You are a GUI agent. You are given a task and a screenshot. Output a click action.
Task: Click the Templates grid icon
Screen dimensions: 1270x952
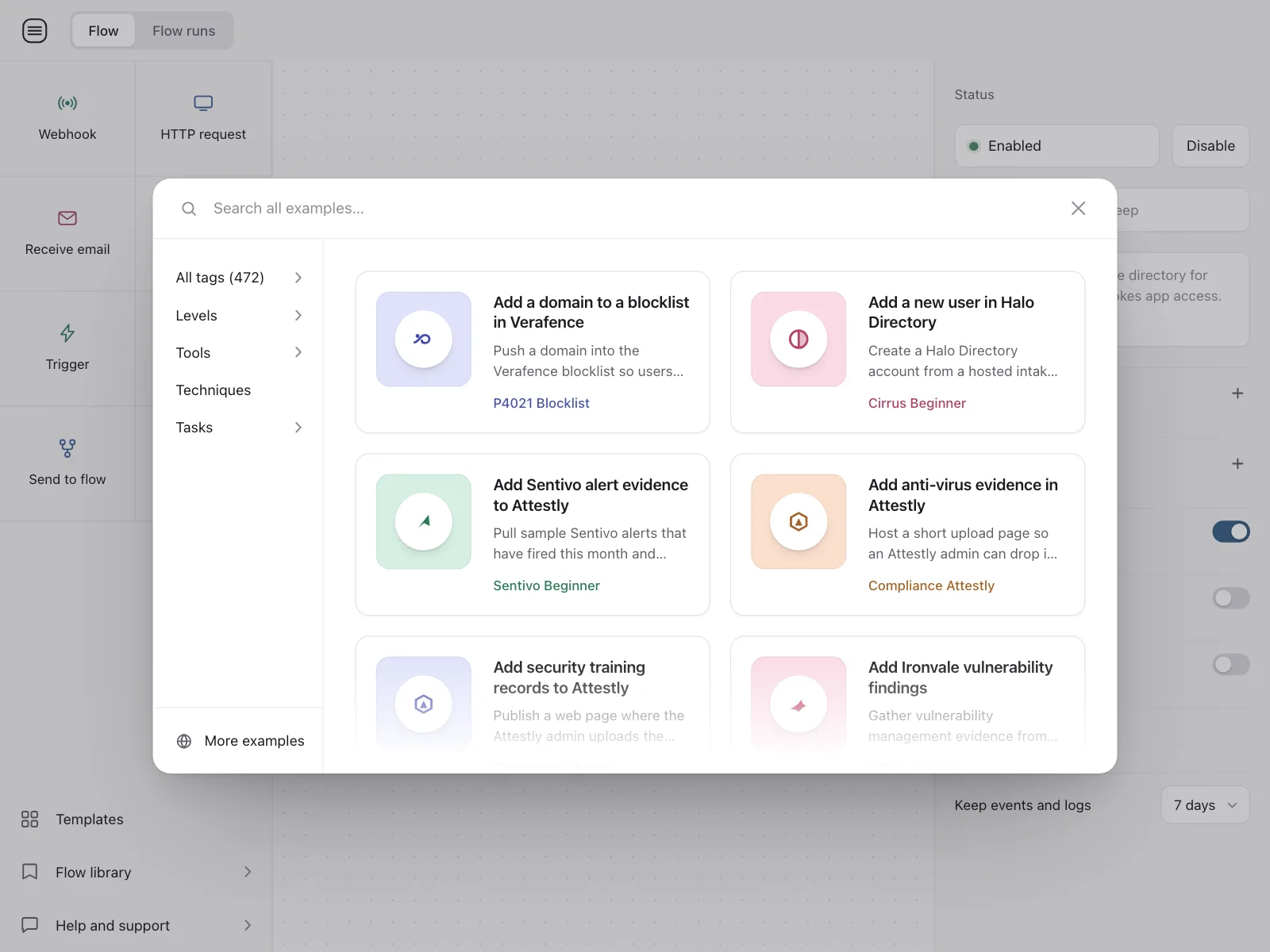point(29,820)
